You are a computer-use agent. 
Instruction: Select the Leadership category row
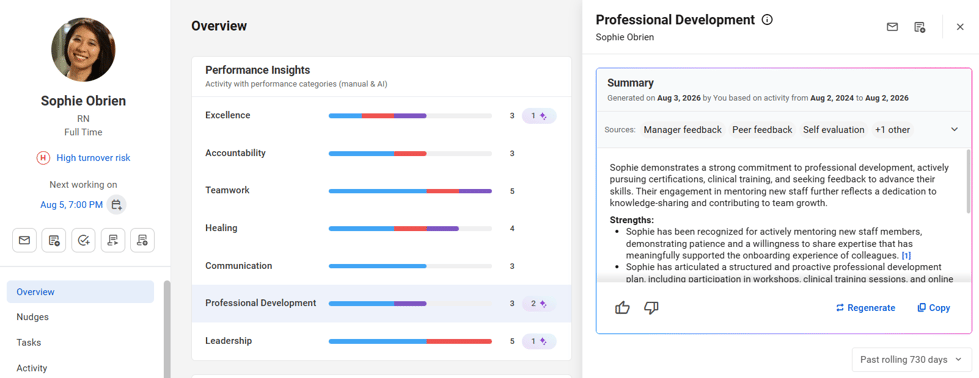click(381, 341)
